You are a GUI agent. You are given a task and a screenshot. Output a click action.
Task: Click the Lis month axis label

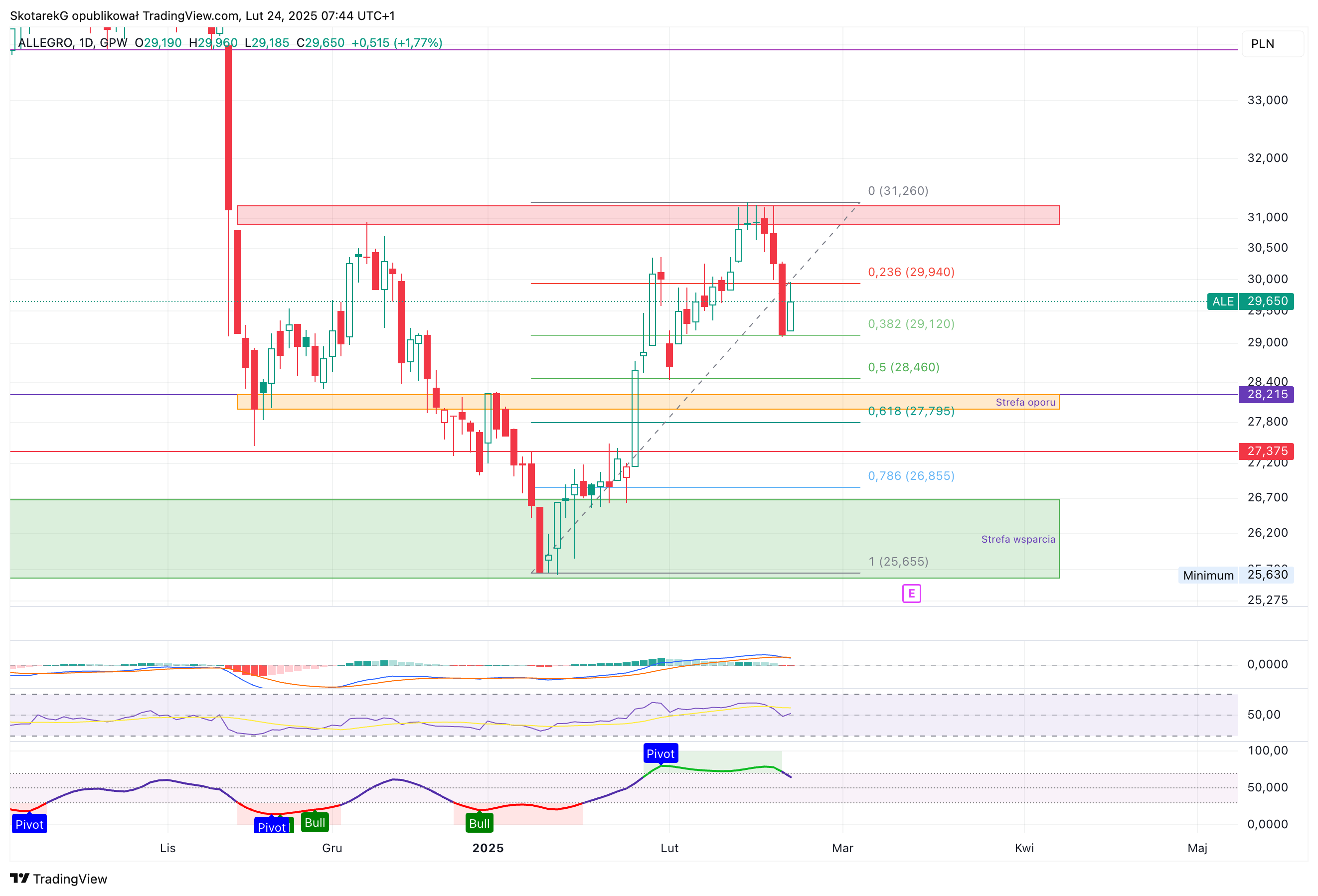[x=168, y=848]
